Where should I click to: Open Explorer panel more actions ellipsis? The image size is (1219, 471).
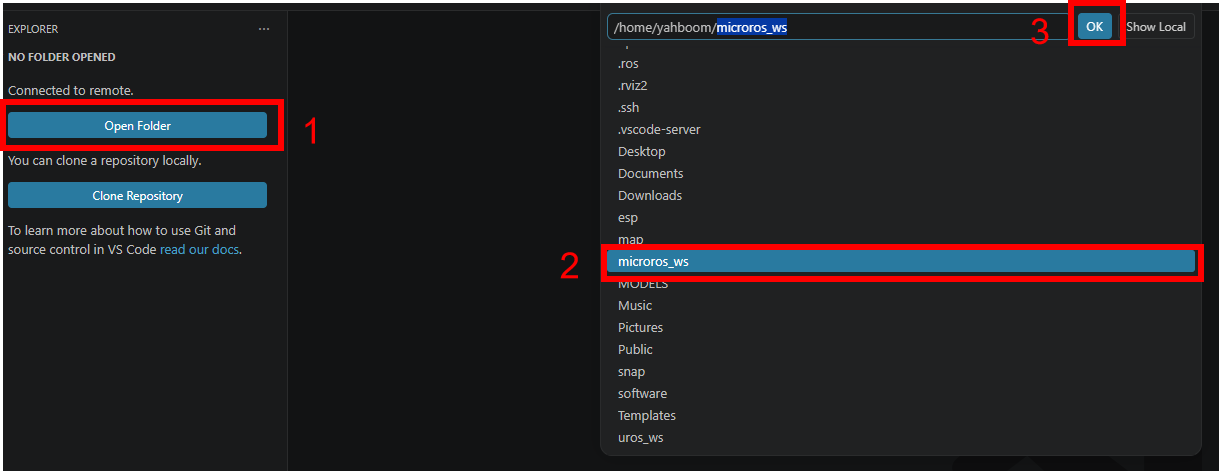click(264, 29)
